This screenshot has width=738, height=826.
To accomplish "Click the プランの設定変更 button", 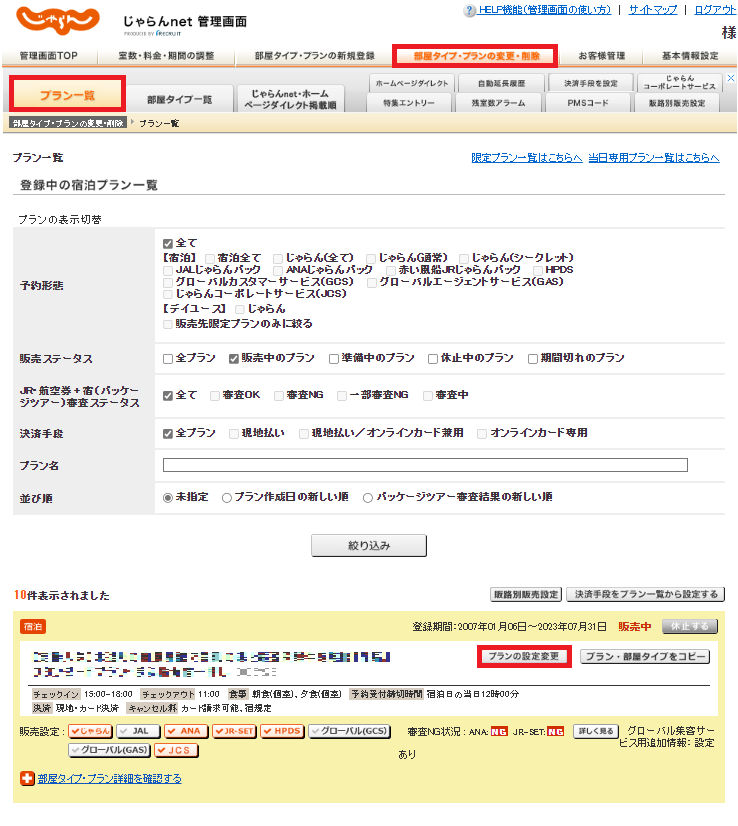I will tap(525, 657).
